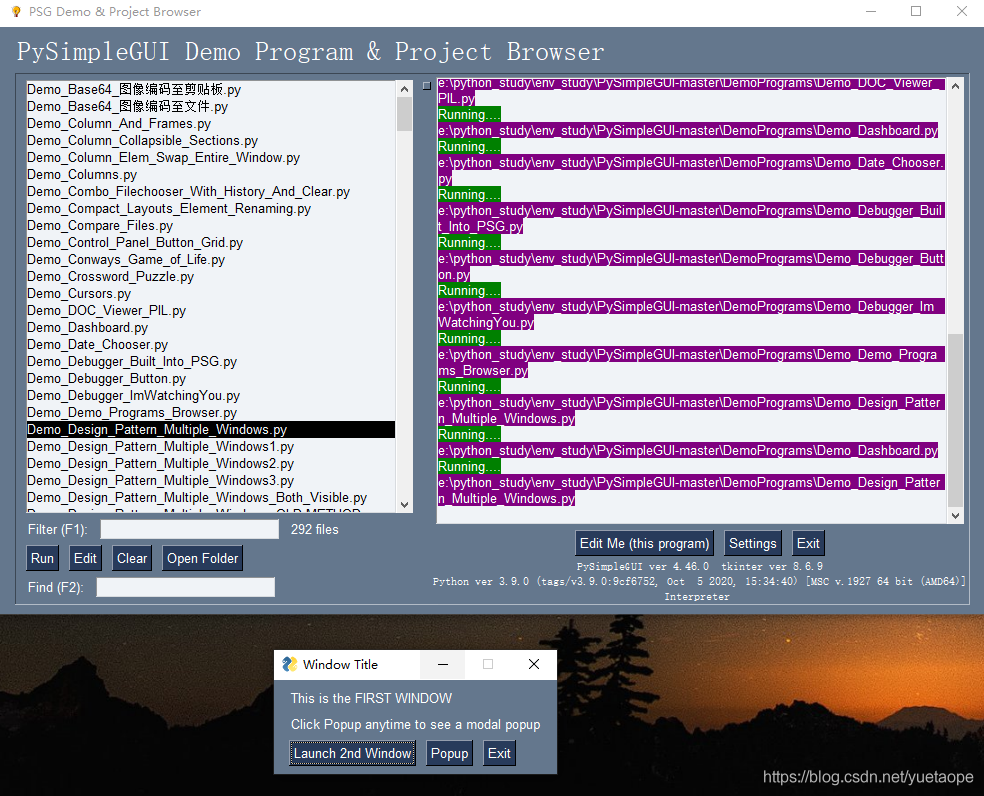The height and width of the screenshot is (796, 984).
Task: Select Demo_Column_And_Frames.py
Action: 211,123
